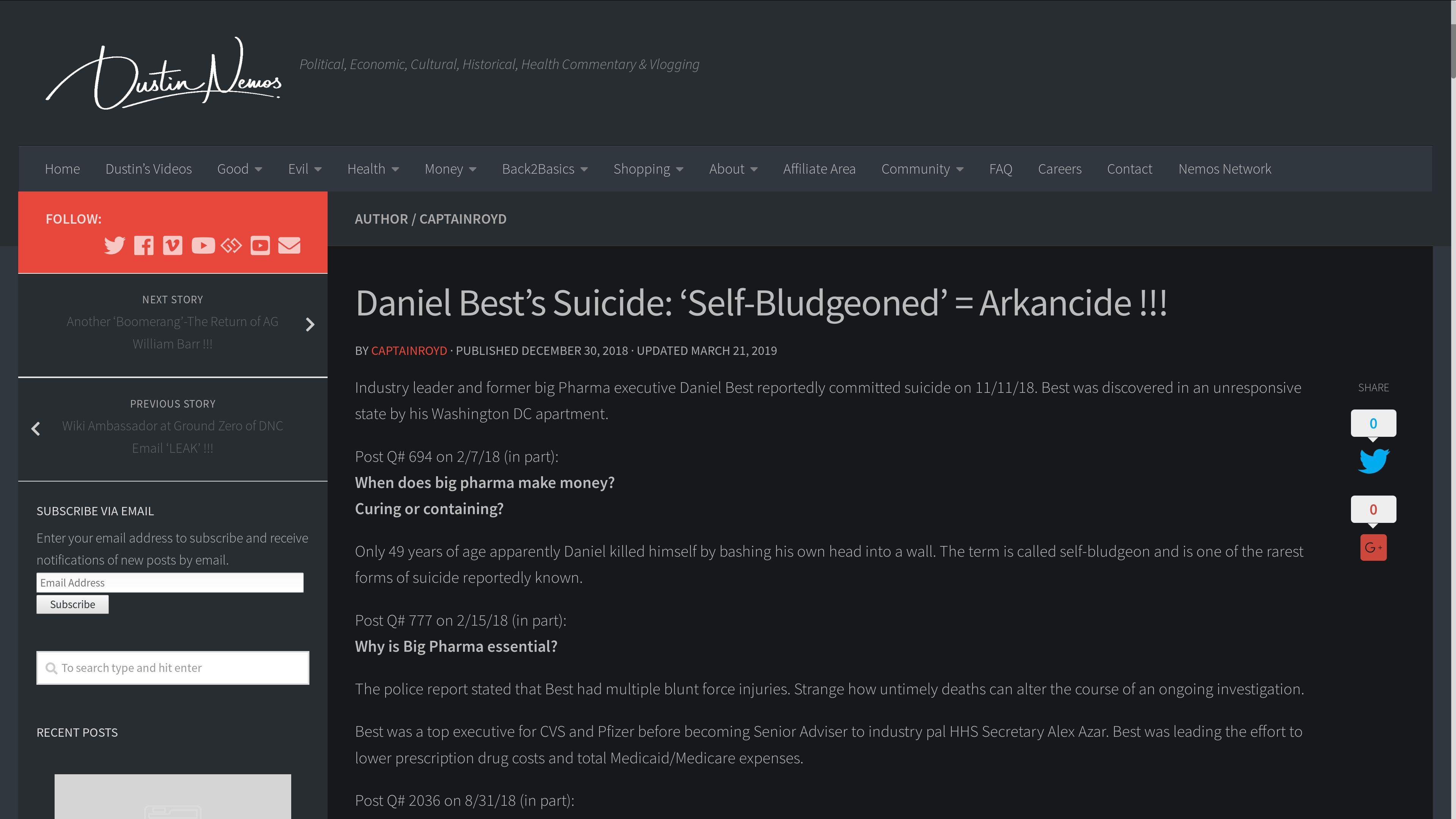Open the FAQ menu item
Screen dimensions: 1456x819
click(x=1001, y=169)
